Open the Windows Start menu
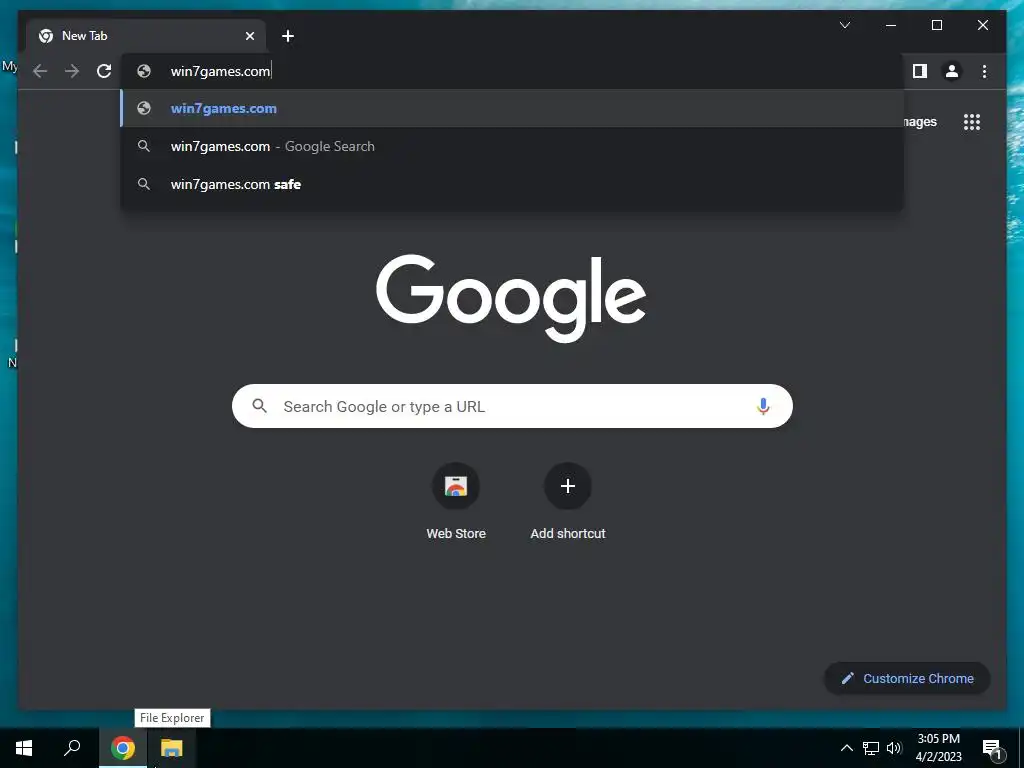 [24, 748]
